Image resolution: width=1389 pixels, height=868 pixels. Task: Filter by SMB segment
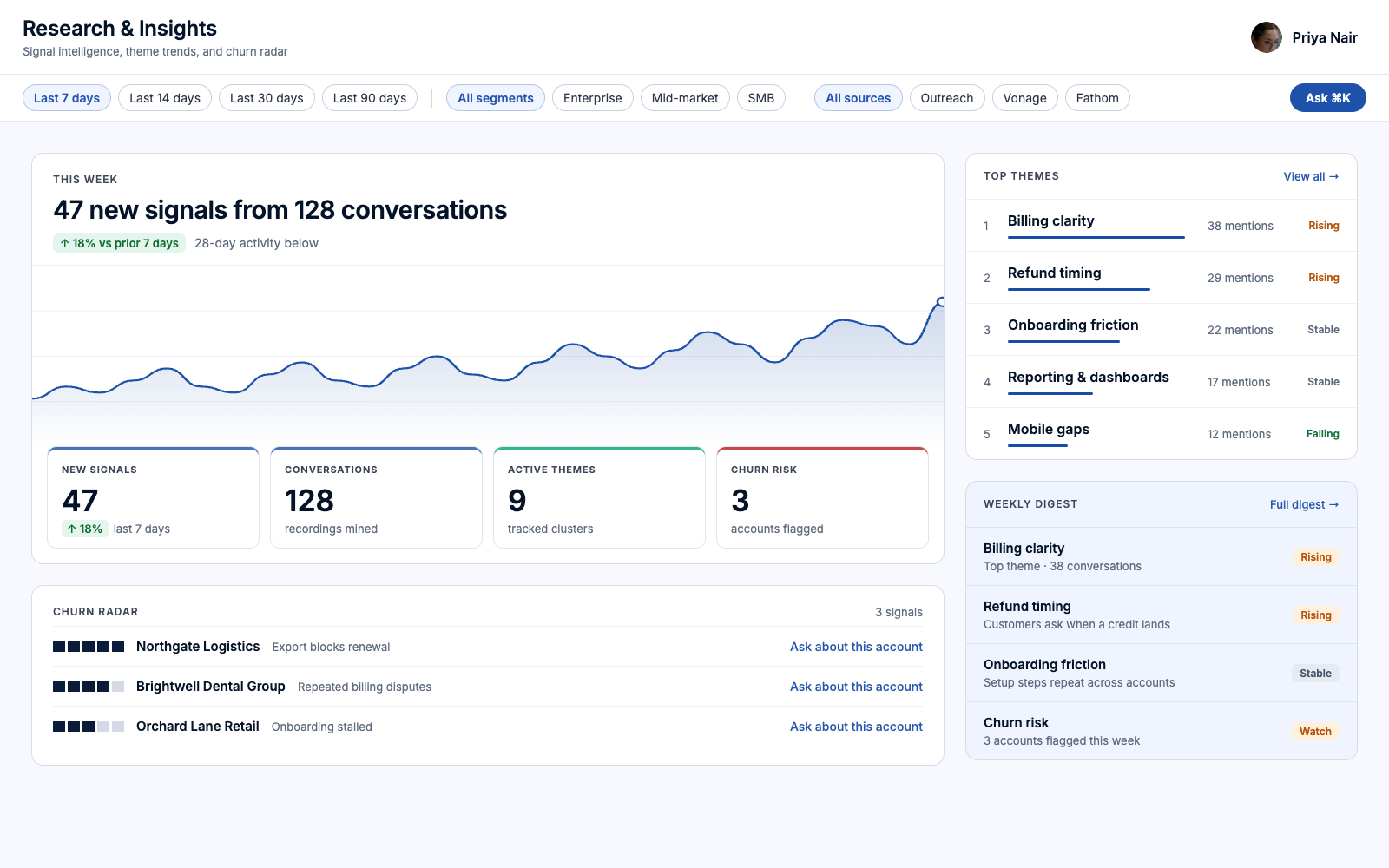761,98
